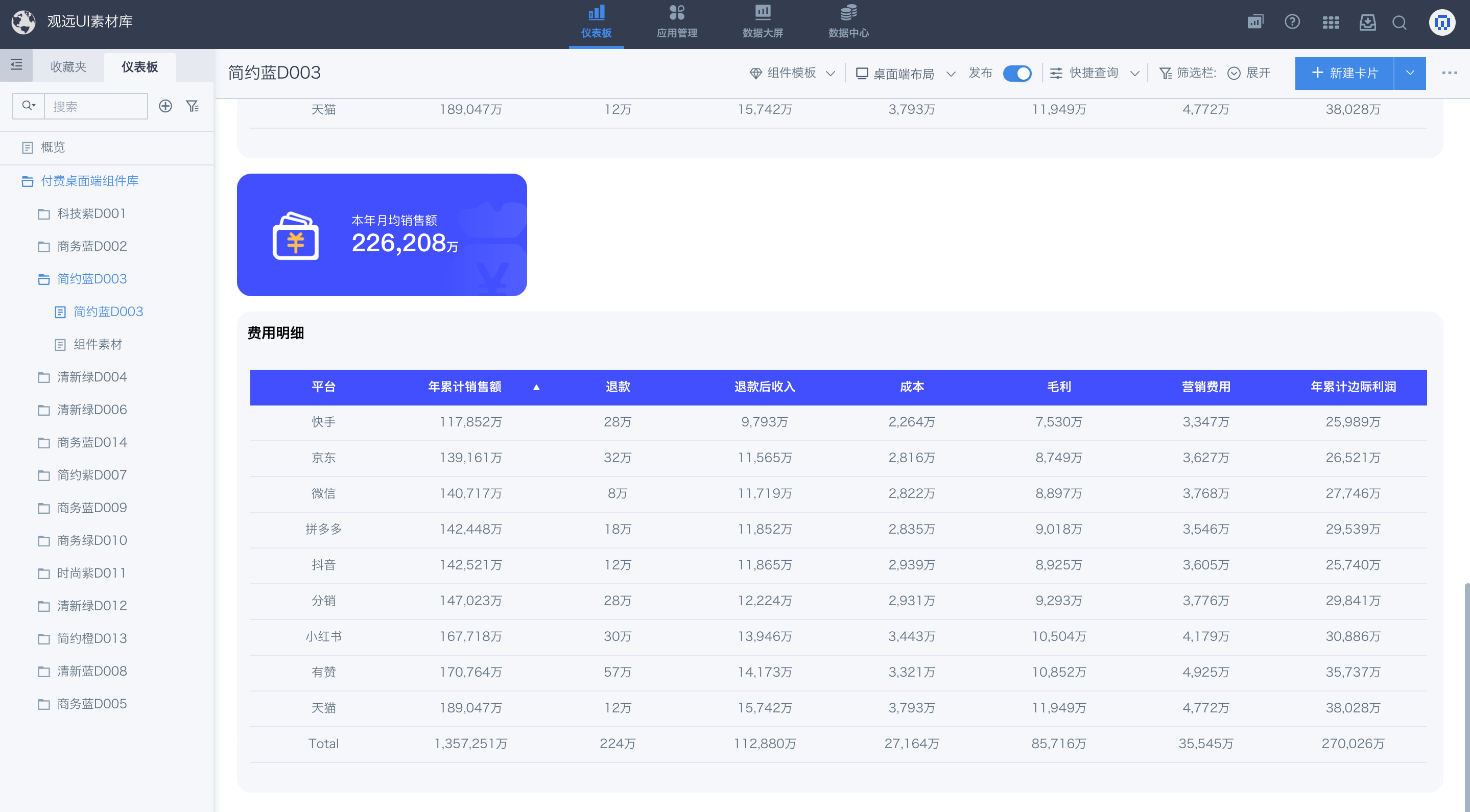Screen dimensions: 1470x812
Task: Sort by 年累计销售额 column arrow
Action: click(x=536, y=388)
